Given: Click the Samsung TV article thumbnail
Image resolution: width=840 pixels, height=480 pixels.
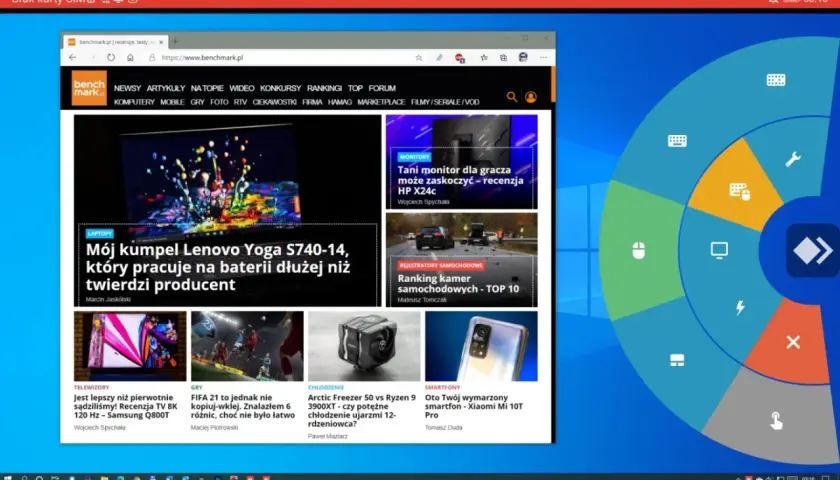Looking at the screenshot, I should pyautogui.click(x=130, y=346).
